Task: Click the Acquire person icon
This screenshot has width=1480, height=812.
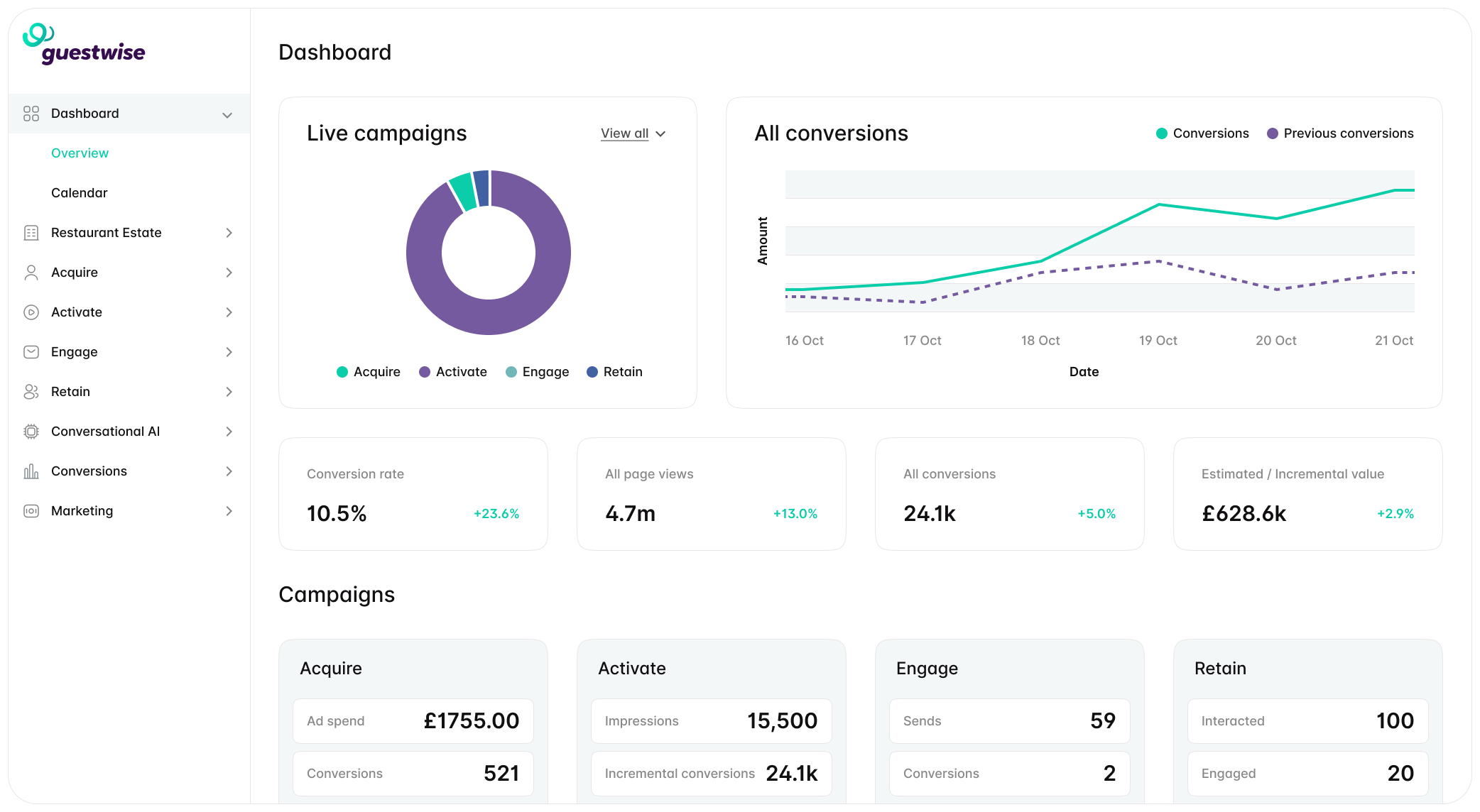Action: 31,273
